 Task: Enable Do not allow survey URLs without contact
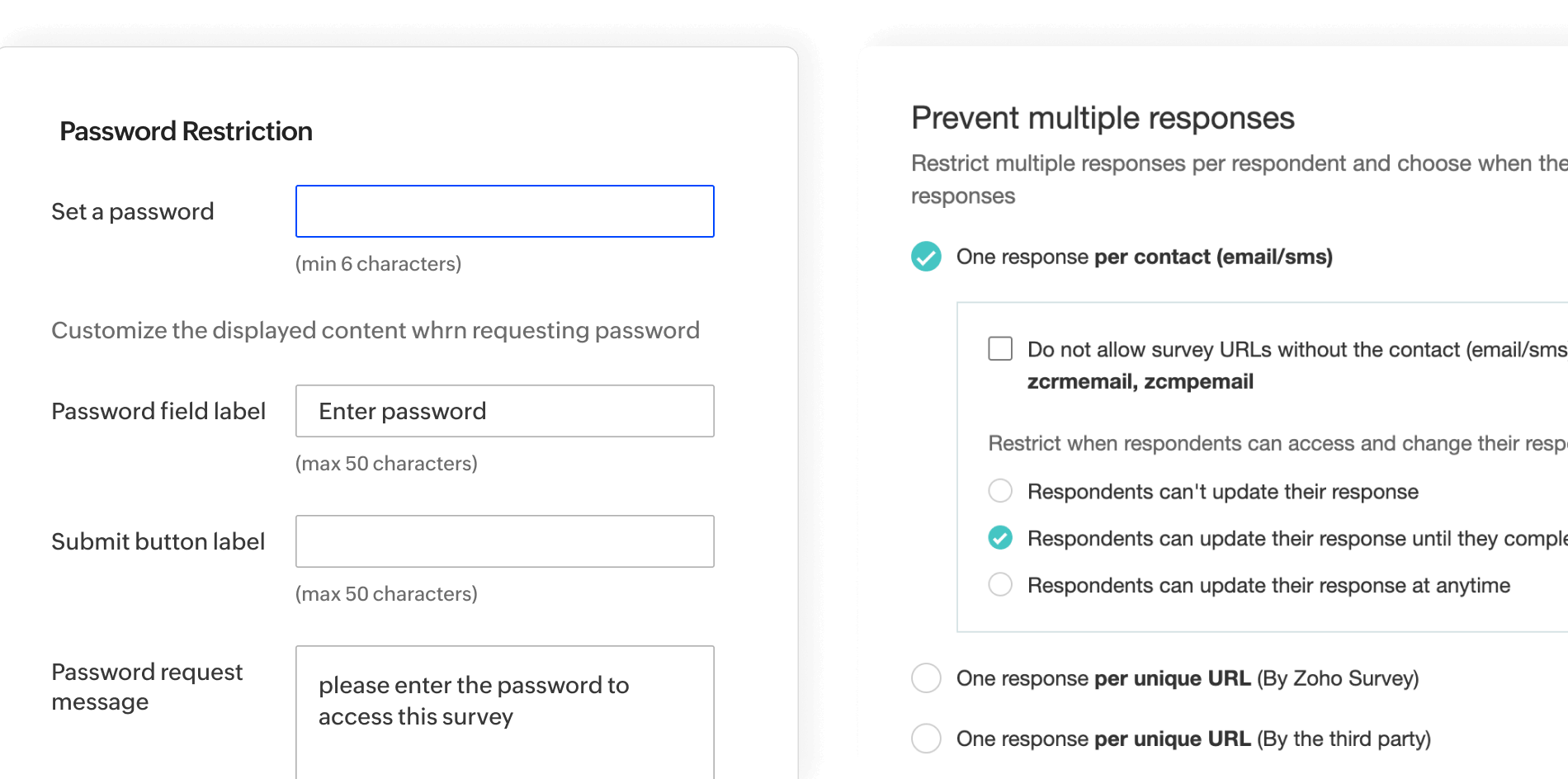pos(999,349)
